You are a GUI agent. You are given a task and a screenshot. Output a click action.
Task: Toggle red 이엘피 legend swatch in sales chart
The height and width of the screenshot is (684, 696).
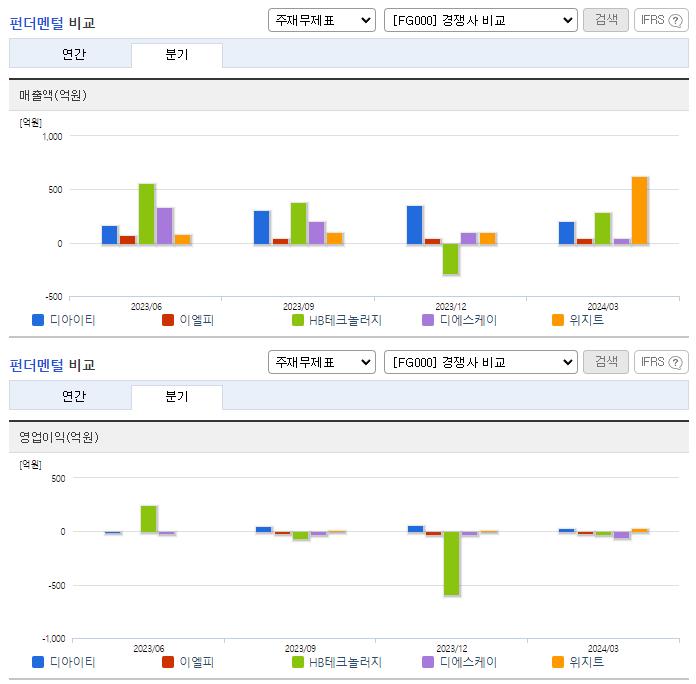(168, 320)
